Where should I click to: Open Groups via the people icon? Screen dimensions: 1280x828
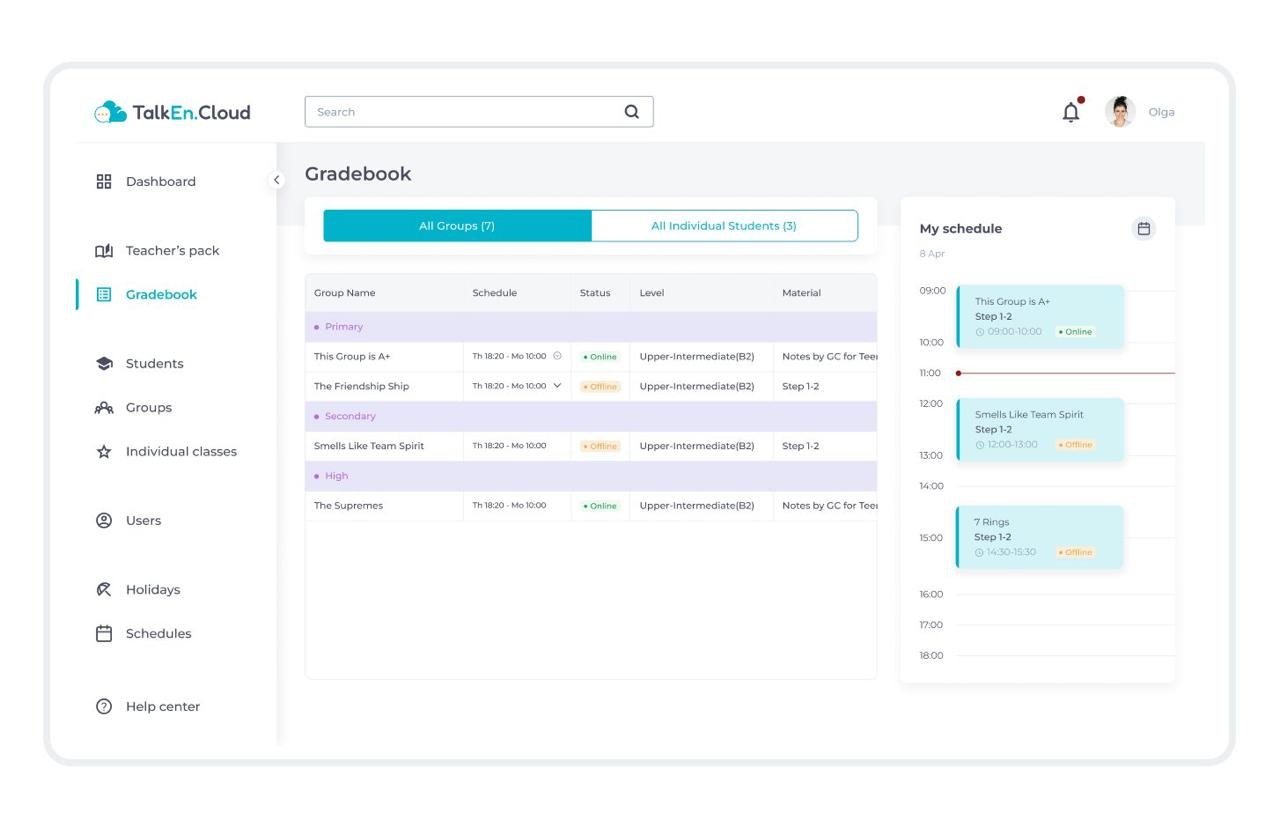[x=104, y=407]
